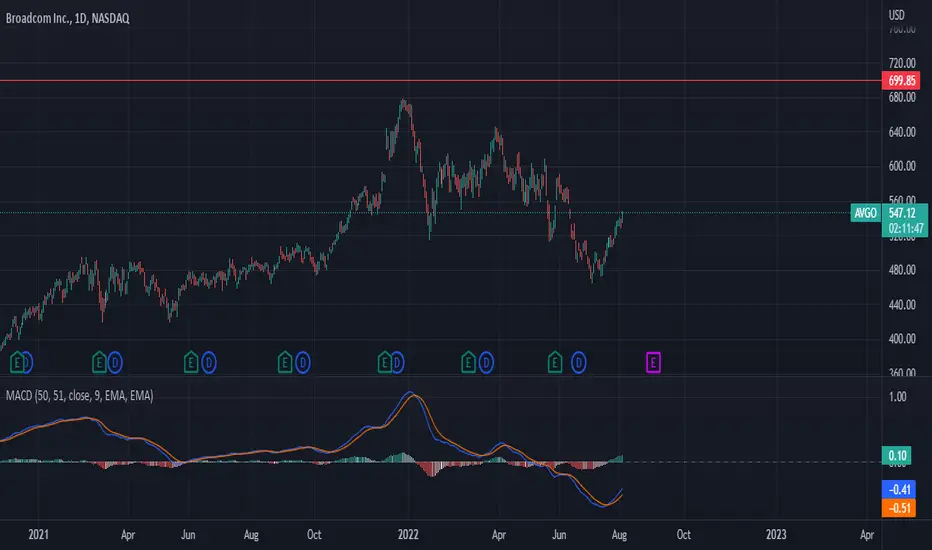Click the Oct 2021 time axis label

click(314, 535)
